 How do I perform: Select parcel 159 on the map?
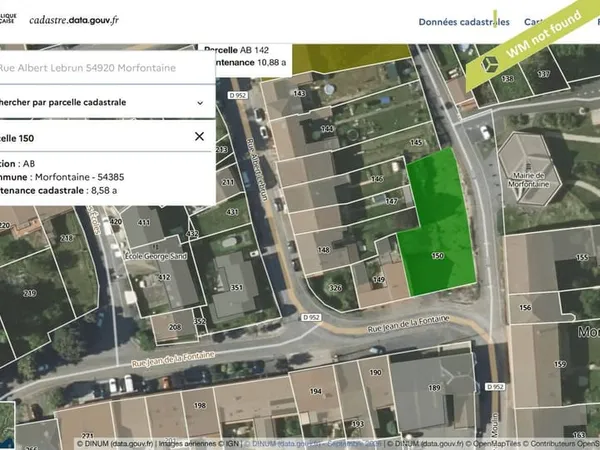click(560, 364)
